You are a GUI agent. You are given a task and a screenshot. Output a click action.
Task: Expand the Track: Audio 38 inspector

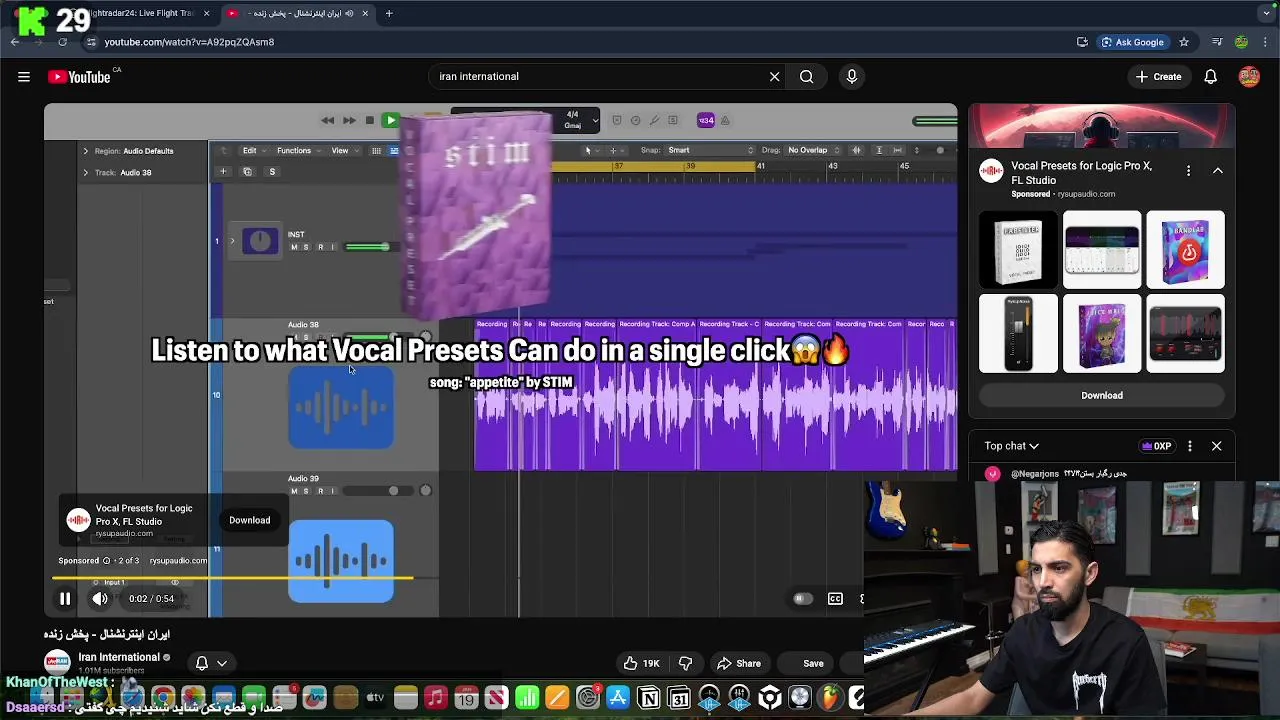(85, 172)
